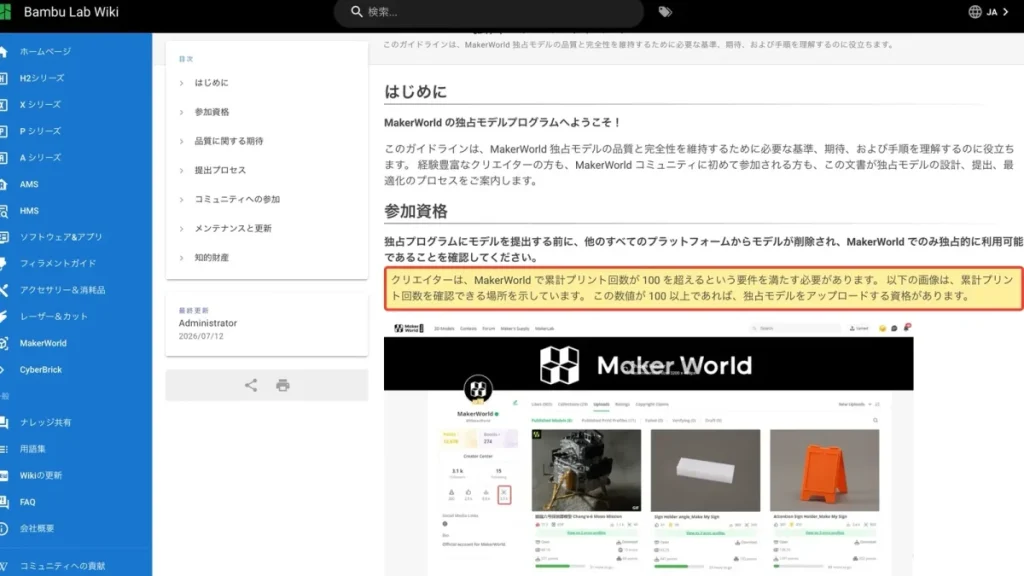
Task: Open MakerWorld in sidebar menu
Action: pos(43,343)
